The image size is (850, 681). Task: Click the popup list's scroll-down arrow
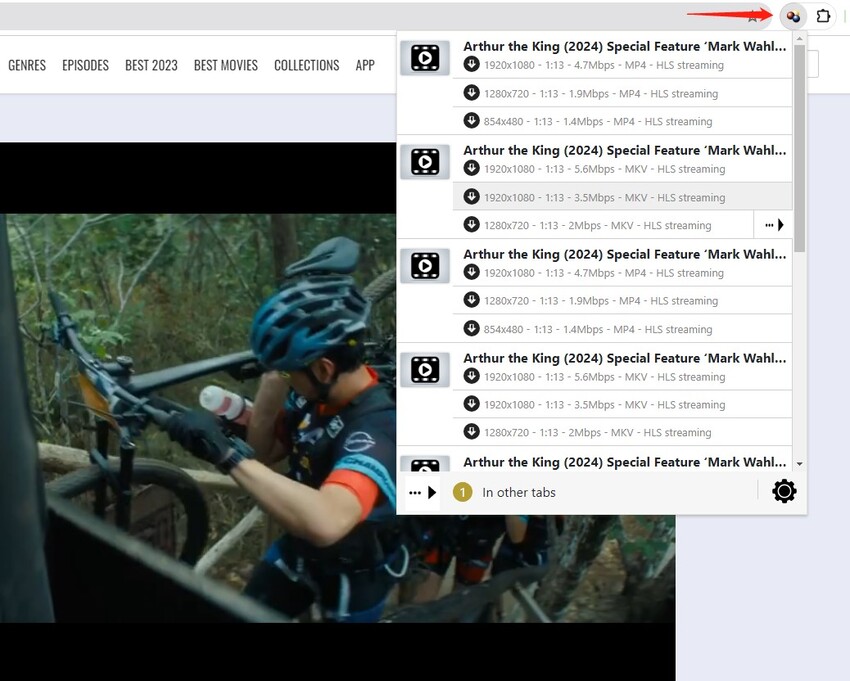pyautogui.click(x=799, y=464)
